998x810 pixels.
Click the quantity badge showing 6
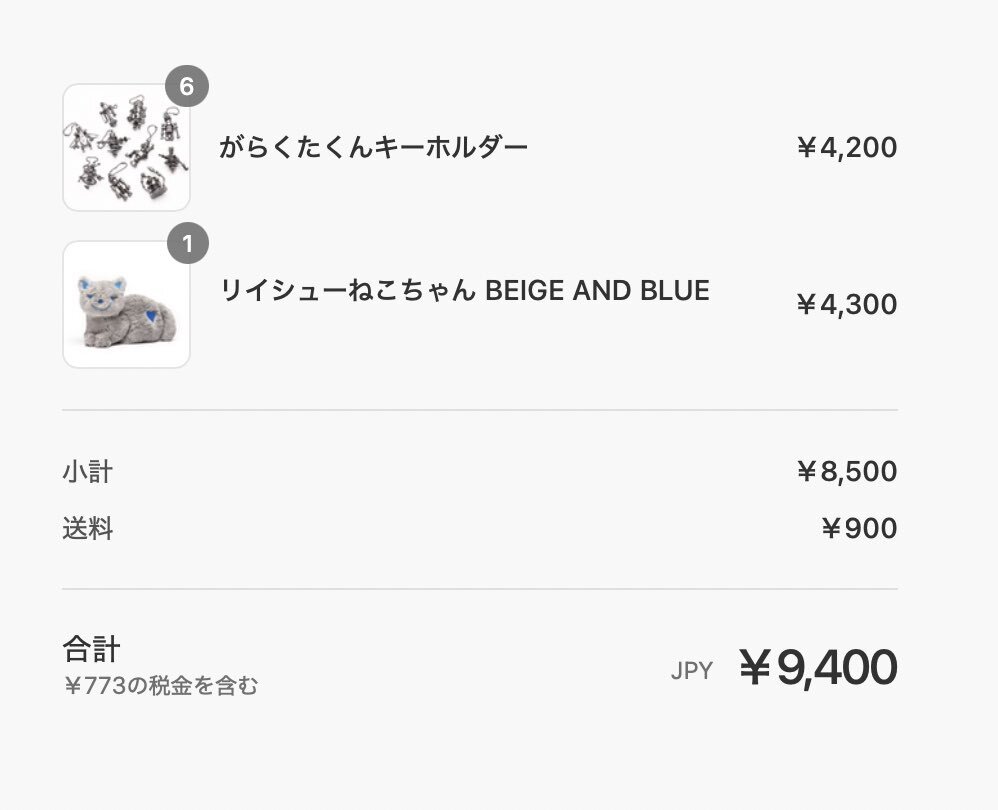click(x=186, y=86)
